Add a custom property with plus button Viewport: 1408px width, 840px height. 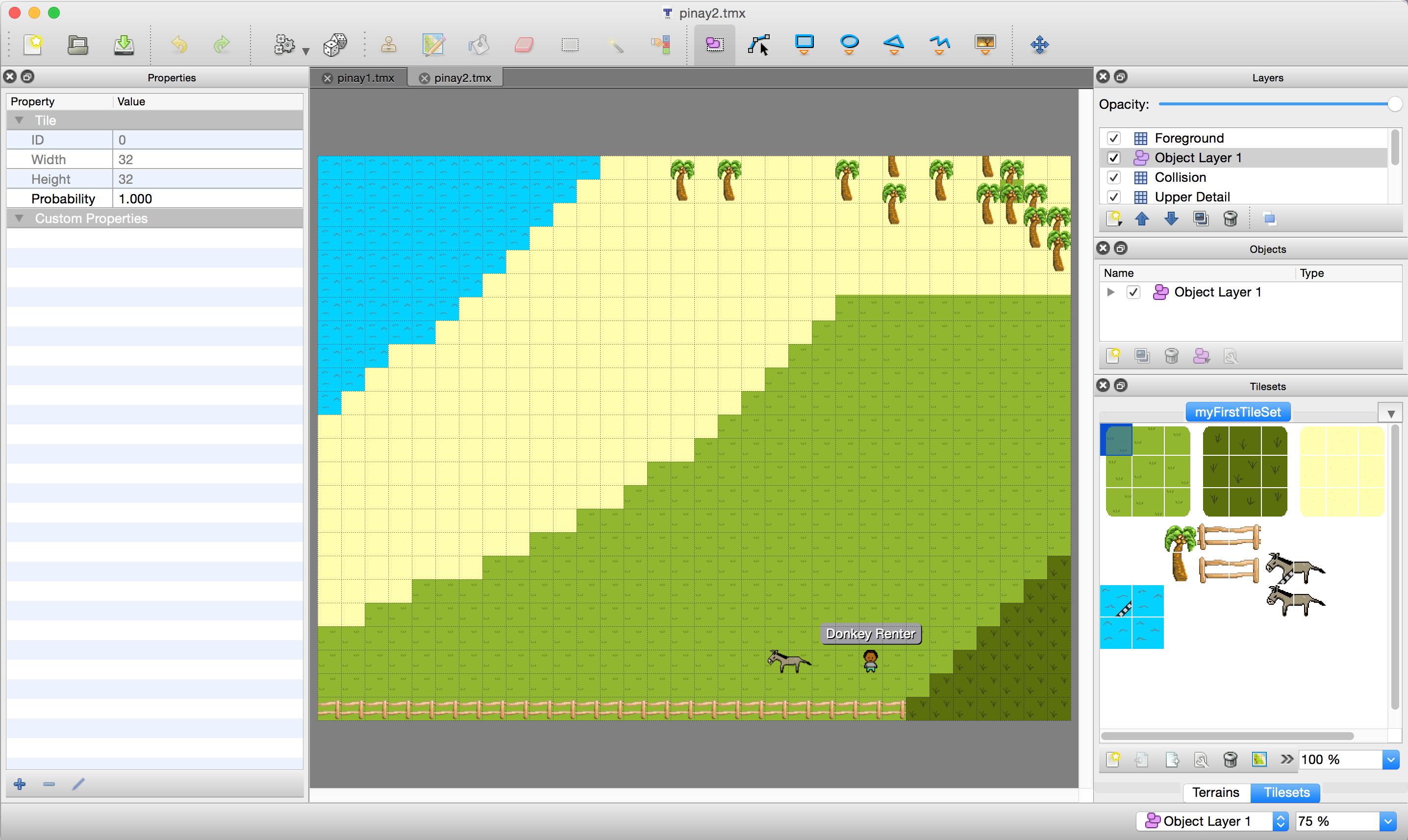[20, 784]
